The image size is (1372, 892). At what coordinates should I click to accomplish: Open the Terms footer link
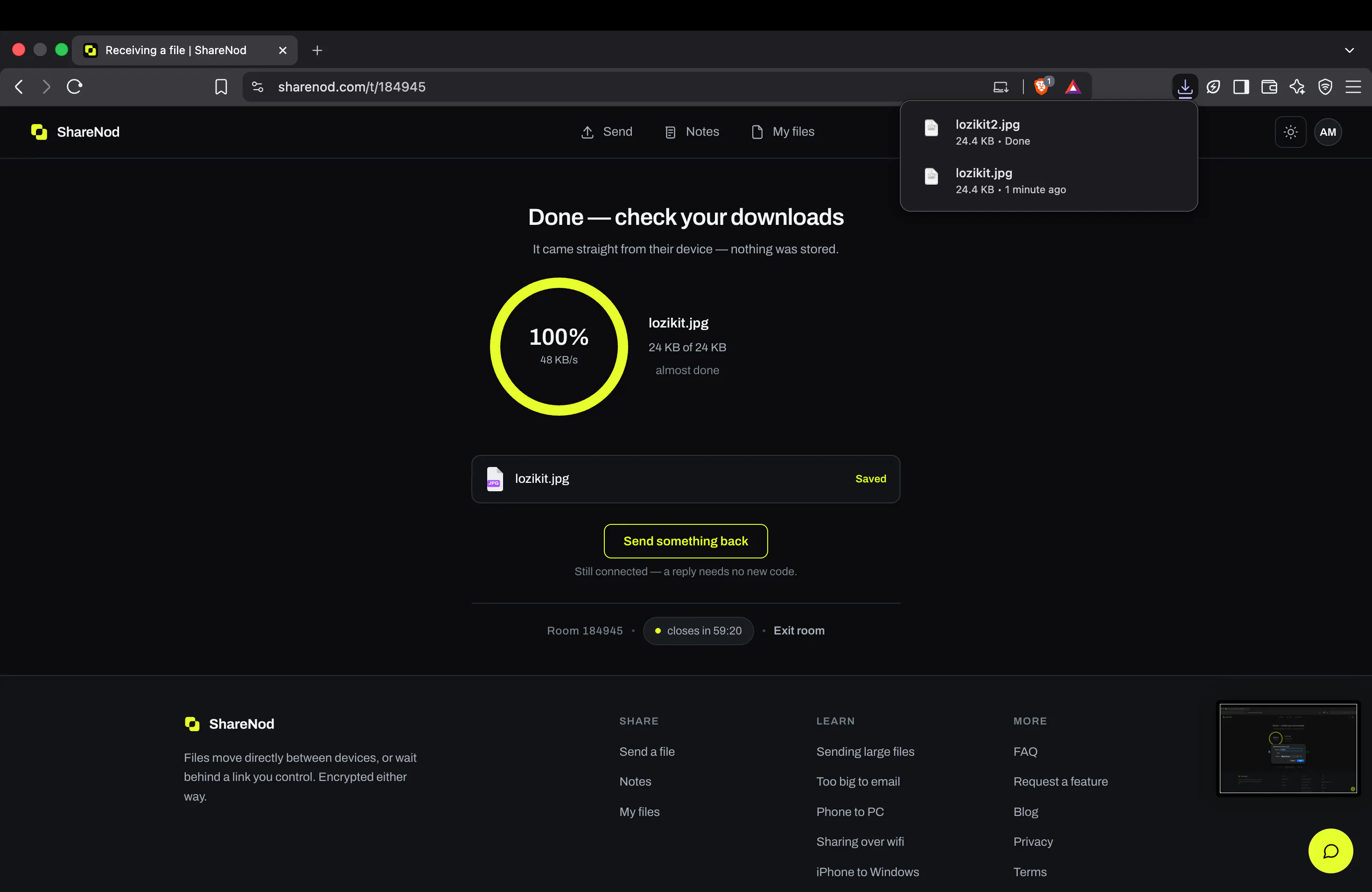click(x=1029, y=872)
